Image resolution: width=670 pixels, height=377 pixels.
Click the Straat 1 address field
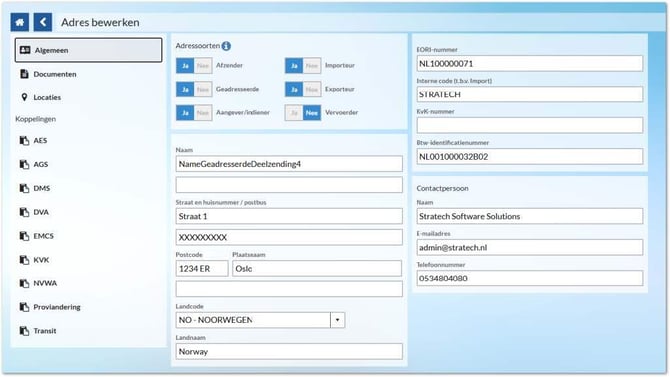click(289, 216)
